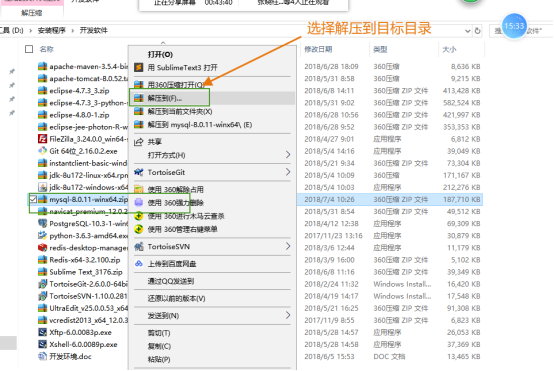The image size is (554, 371).
Task: Click the icon beside 使用 360管理右键菜单
Action: click(x=138, y=229)
